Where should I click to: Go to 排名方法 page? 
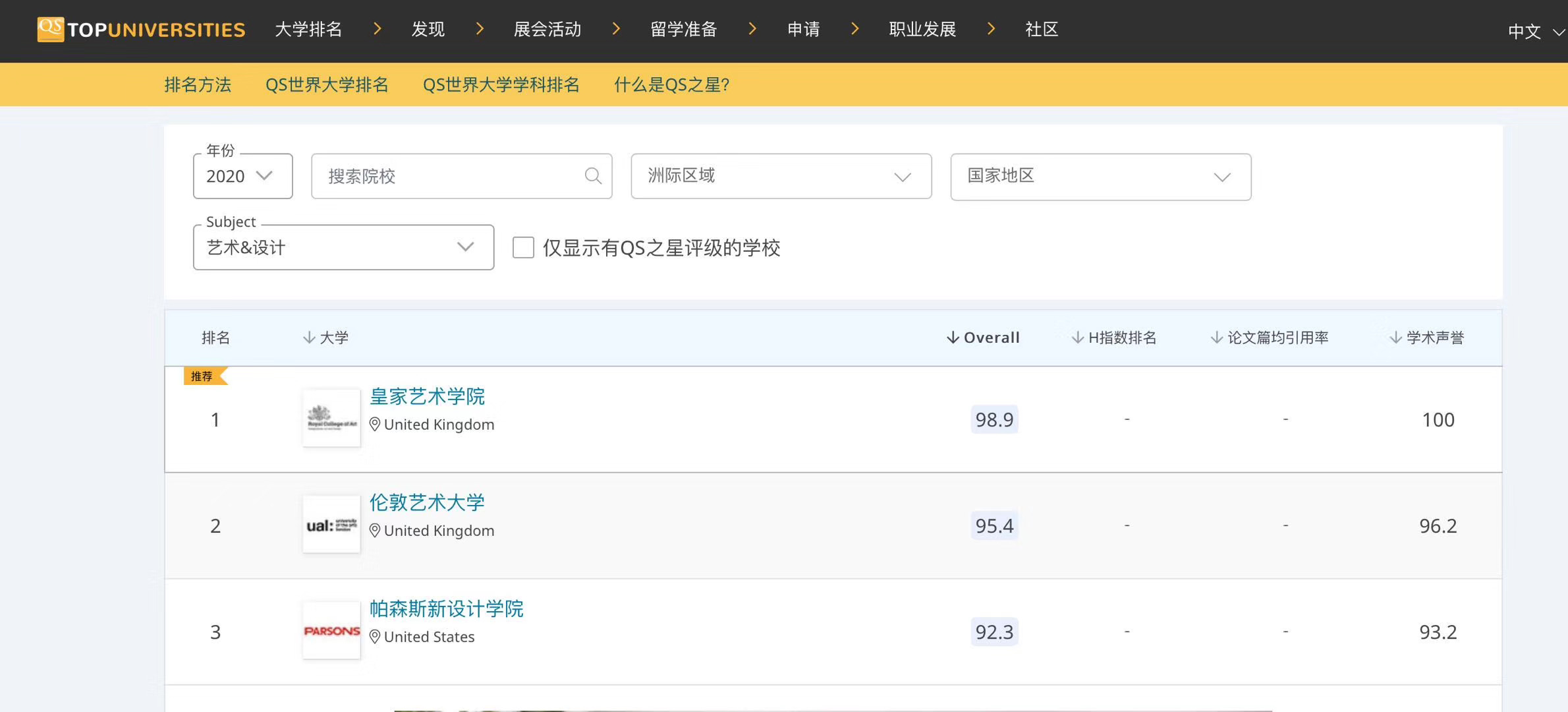[198, 84]
